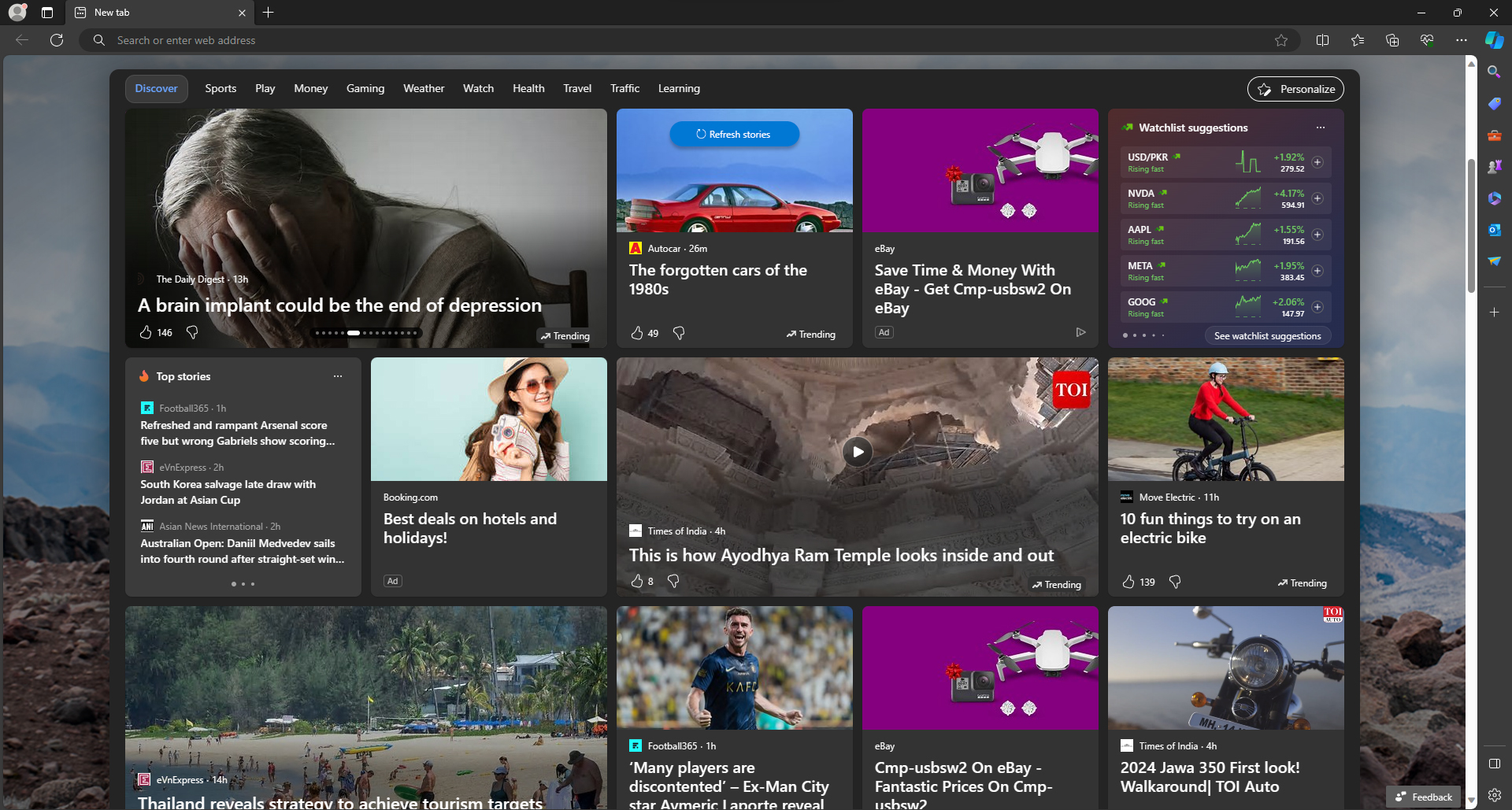Click the carousel slide indicator dots
The height and width of the screenshot is (810, 1512).
[365, 333]
